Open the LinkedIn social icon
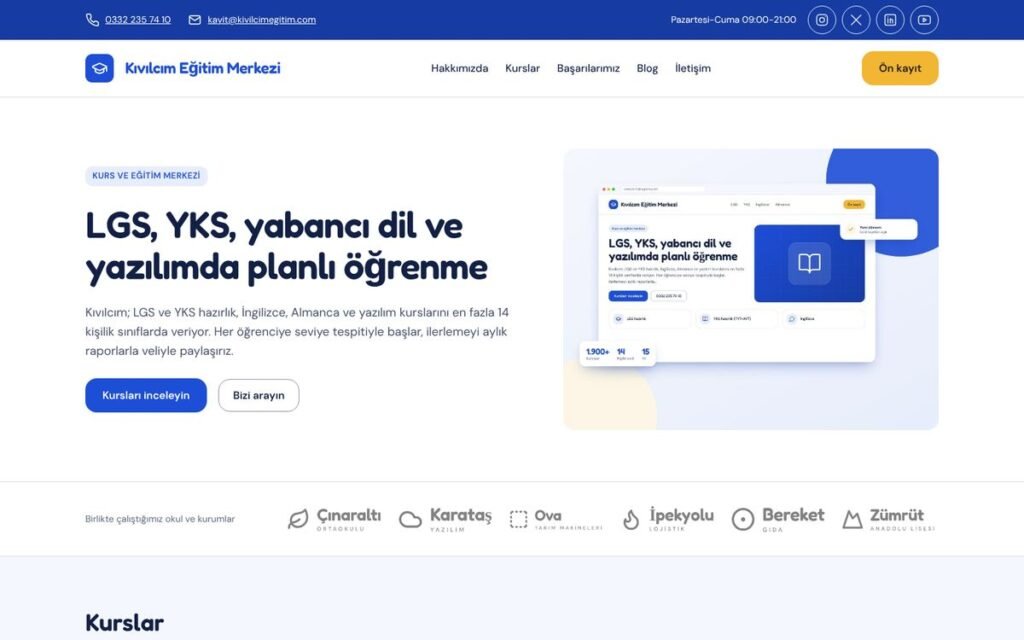The width and height of the screenshot is (1024, 640). pyautogui.click(x=890, y=20)
